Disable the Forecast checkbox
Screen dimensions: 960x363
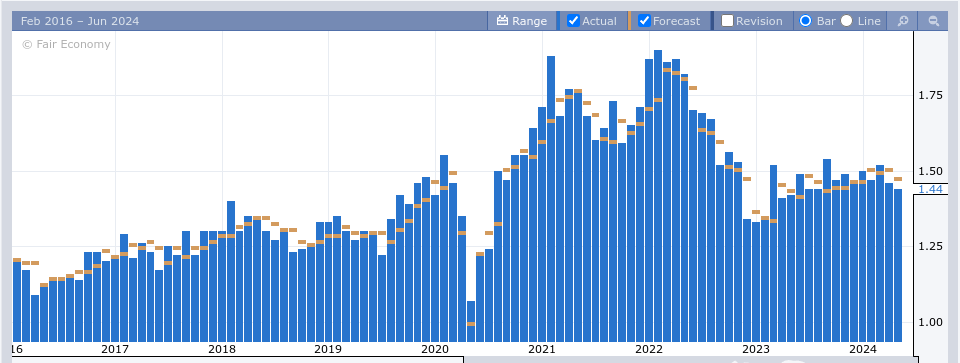pos(644,21)
